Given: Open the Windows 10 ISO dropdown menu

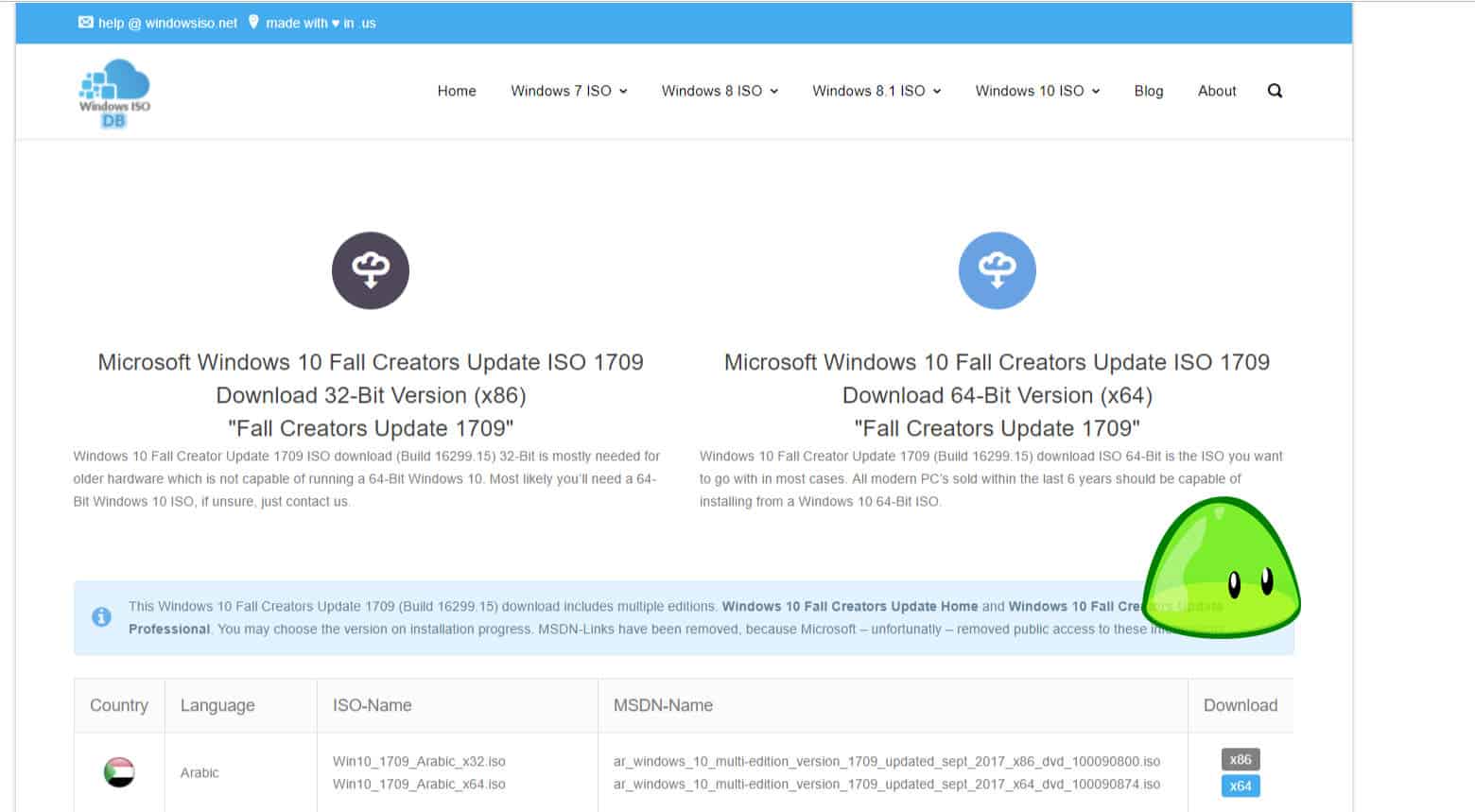Looking at the screenshot, I should tap(1035, 91).
